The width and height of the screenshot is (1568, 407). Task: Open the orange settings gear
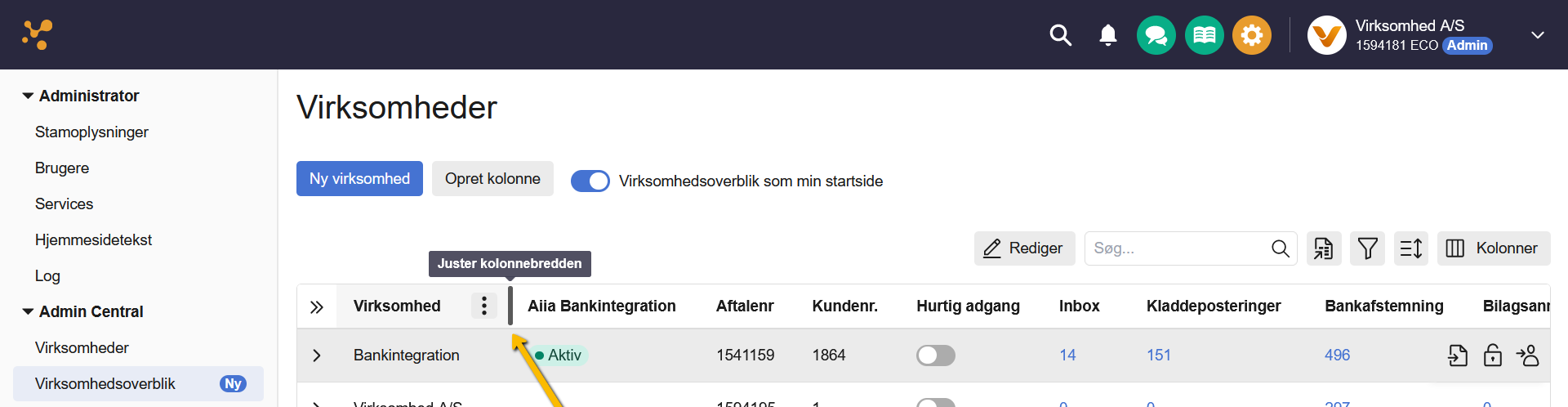click(x=1251, y=35)
